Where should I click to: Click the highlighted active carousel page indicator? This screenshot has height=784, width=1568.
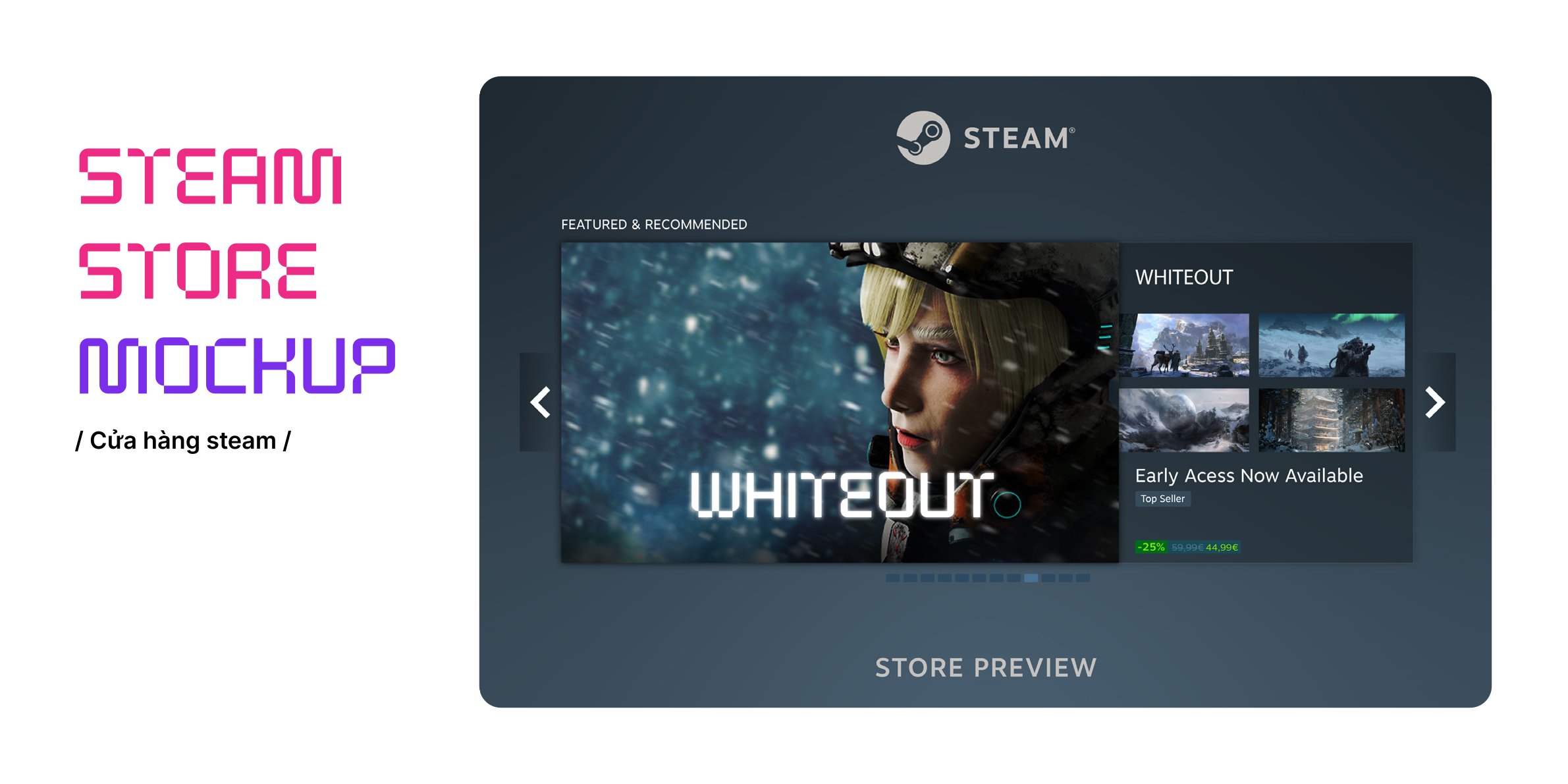click(x=1031, y=578)
